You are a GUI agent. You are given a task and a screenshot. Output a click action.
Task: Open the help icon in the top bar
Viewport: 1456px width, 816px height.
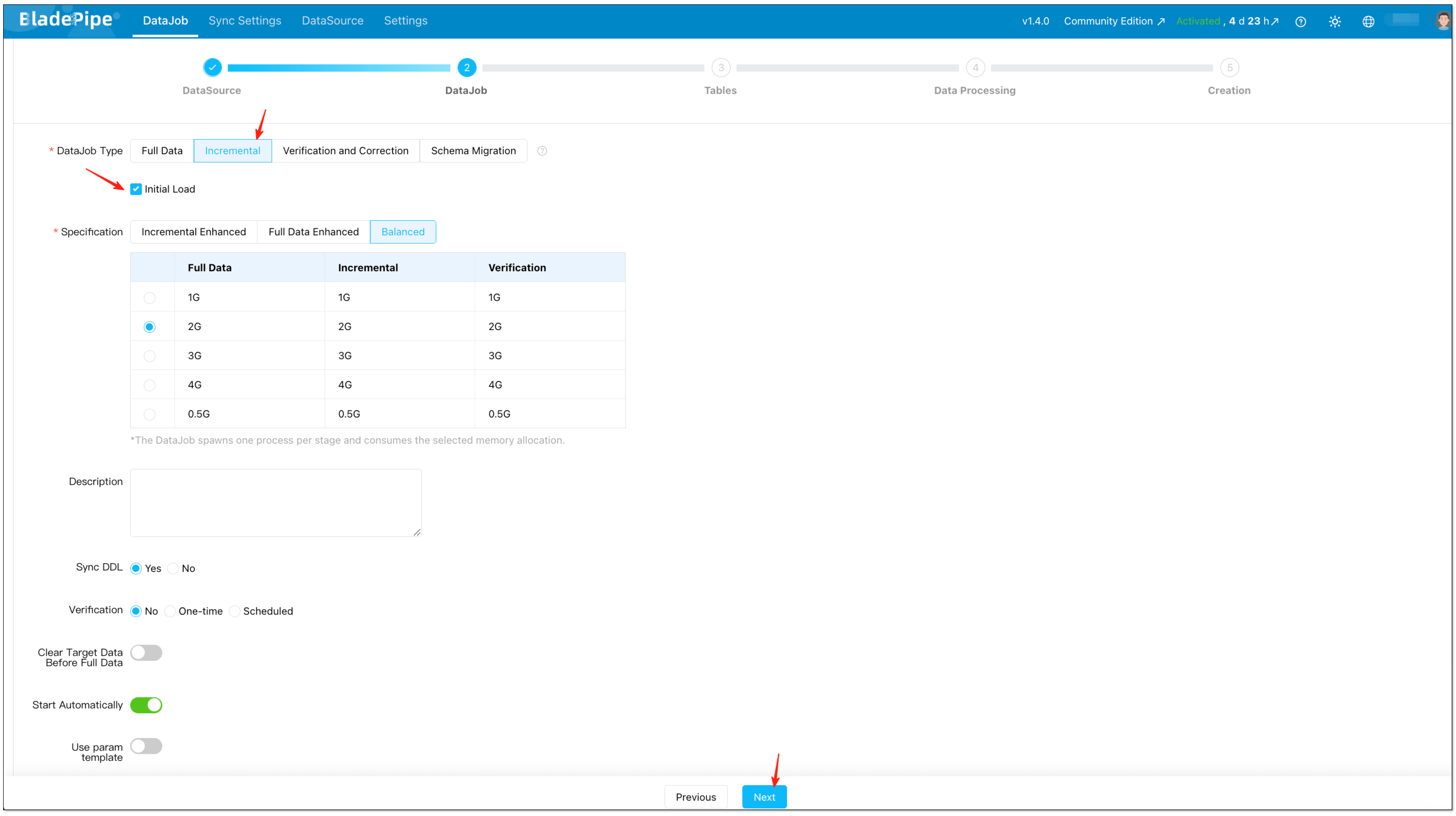1301,21
